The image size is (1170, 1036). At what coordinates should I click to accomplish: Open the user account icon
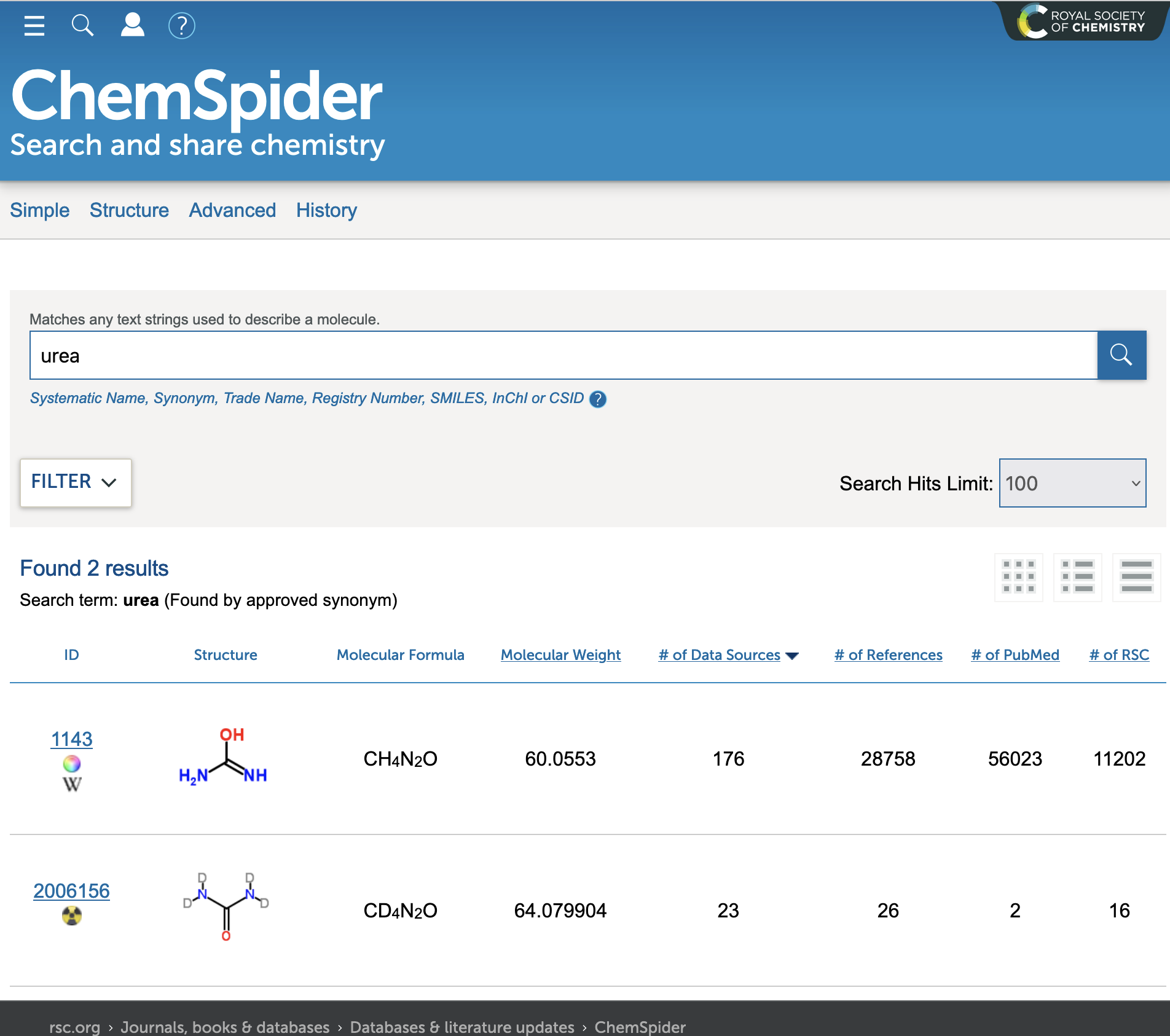[132, 26]
